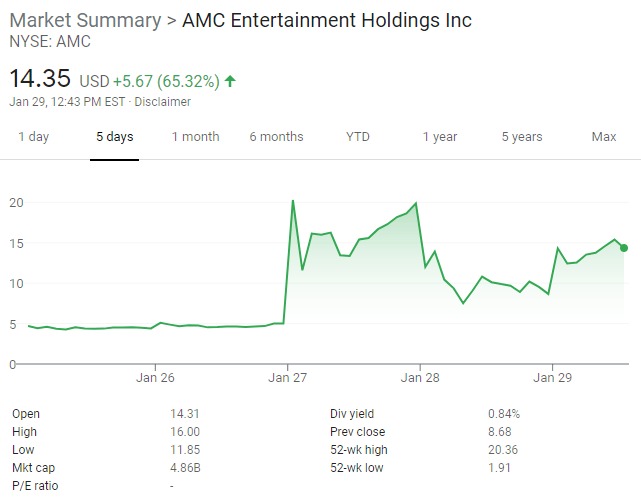The image size is (641, 501).
Task: Select the Max range tab
Action: (x=603, y=137)
